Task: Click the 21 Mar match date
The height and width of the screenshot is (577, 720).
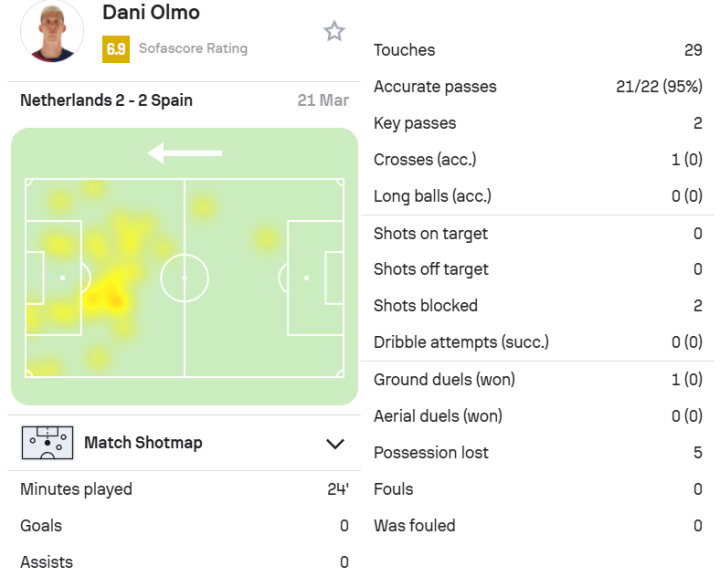Action: click(x=323, y=100)
